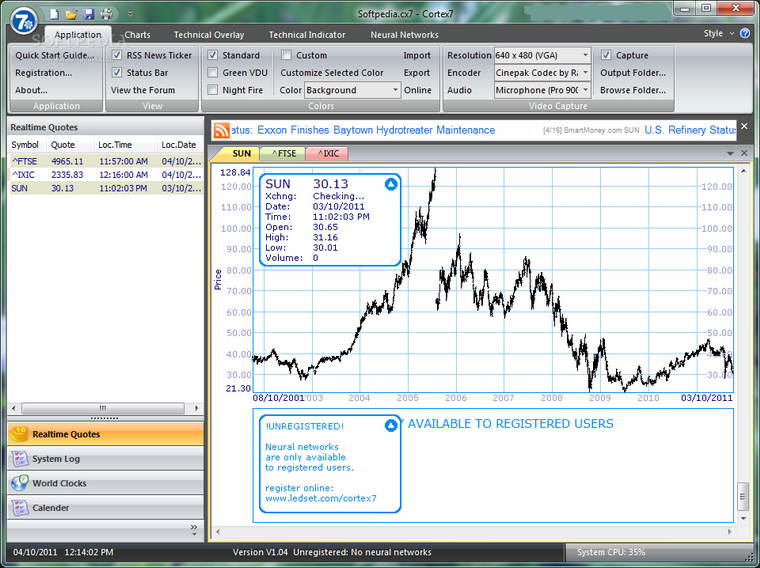Select the SUN 30.13 quote row

[106, 188]
